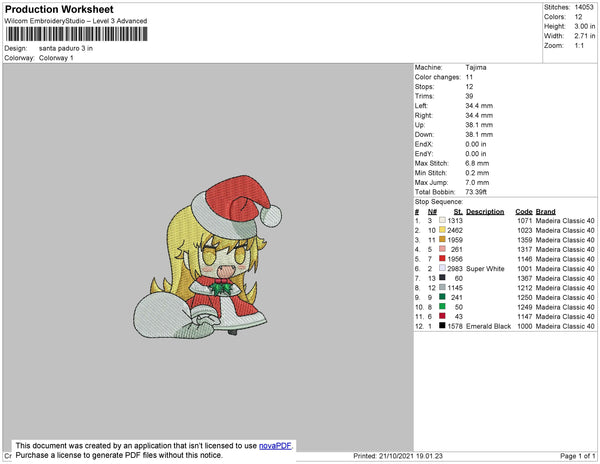Click the 'Up:' measurement label
Image resolution: width=600 pixels, height=464 pixels.
pos(420,125)
